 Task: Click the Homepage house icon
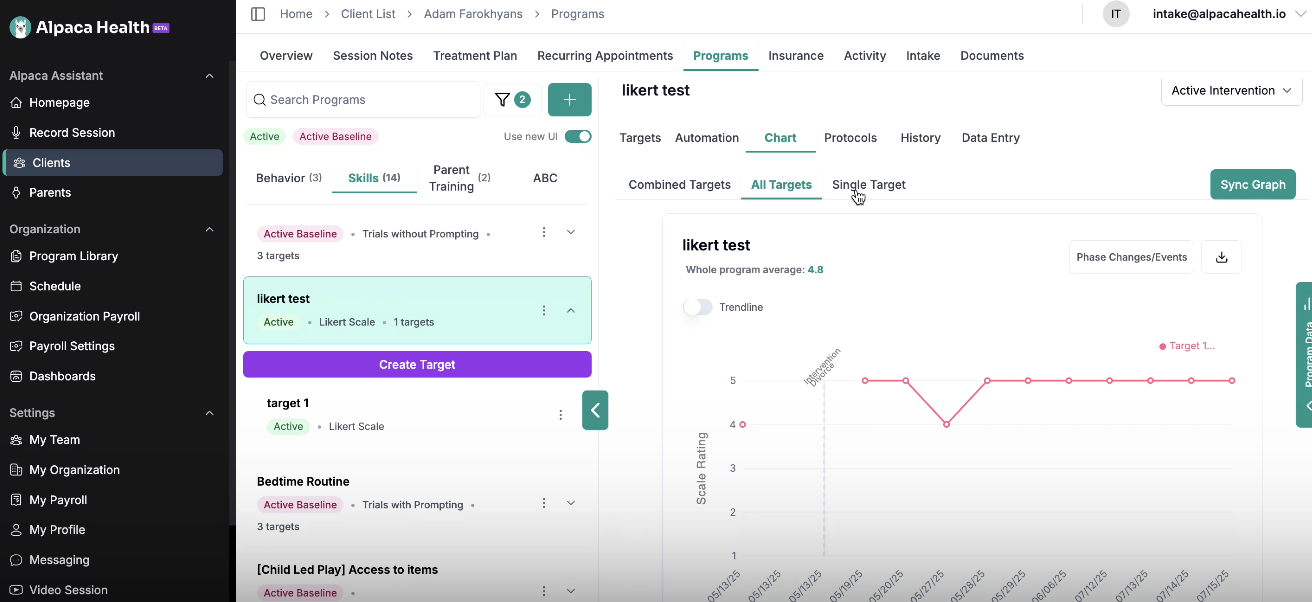point(16,102)
